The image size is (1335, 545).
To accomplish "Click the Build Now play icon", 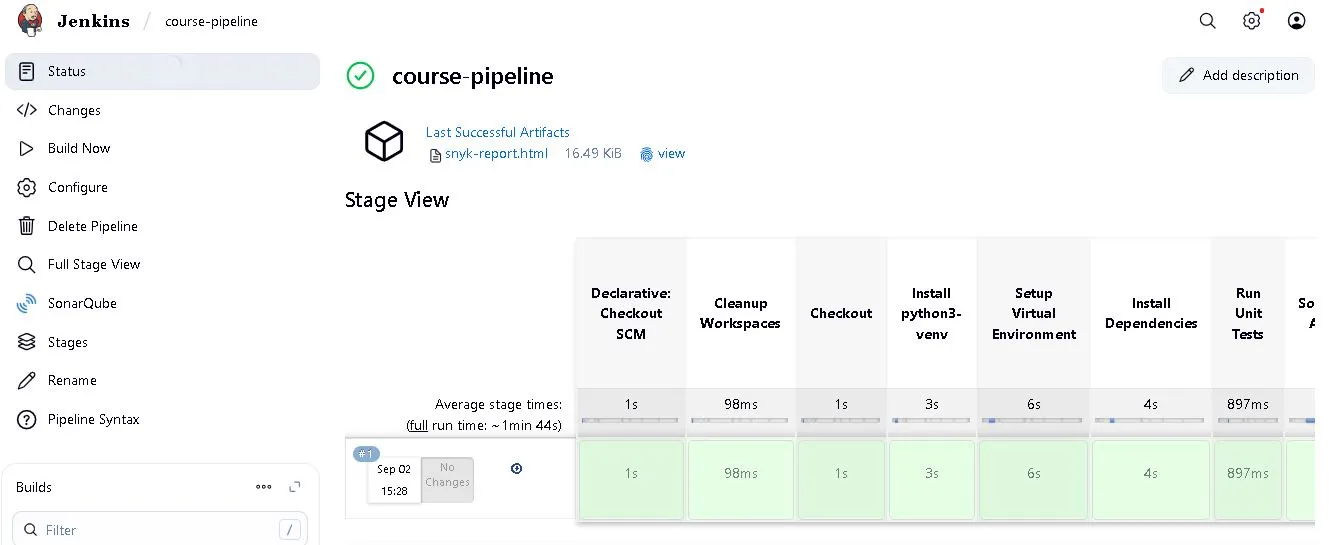I will 27,148.
